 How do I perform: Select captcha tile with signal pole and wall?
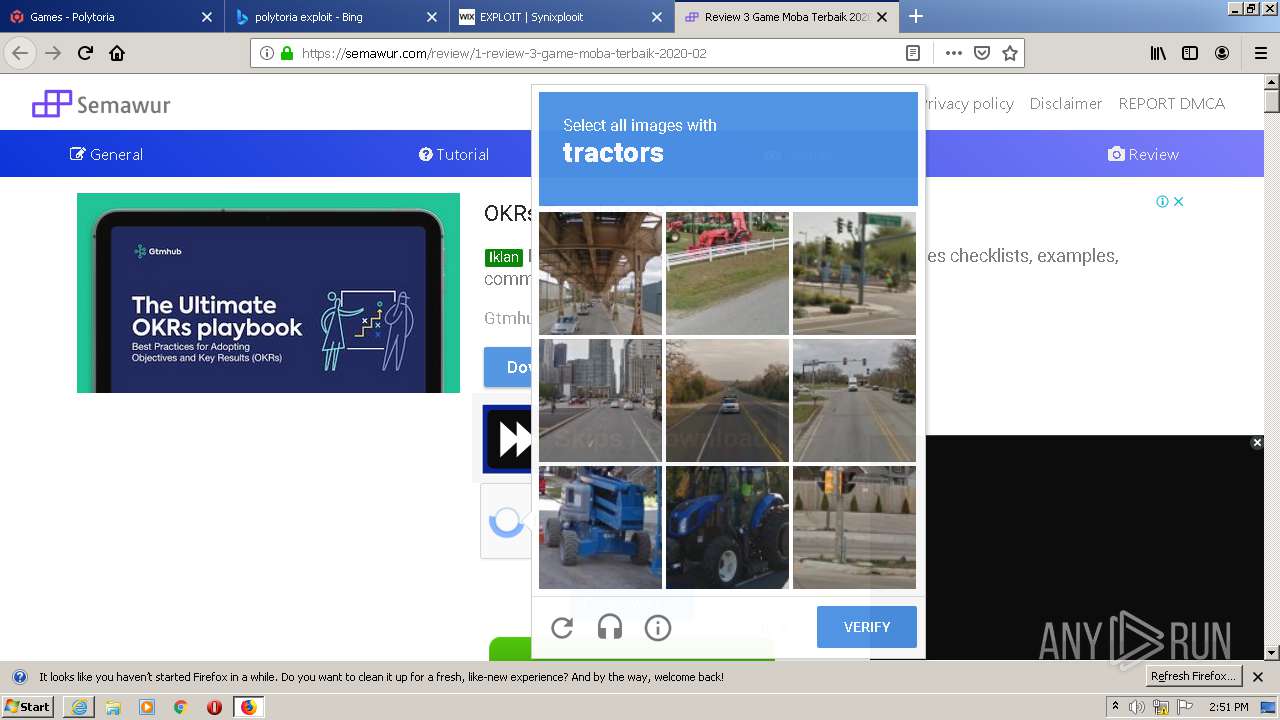[x=854, y=527]
